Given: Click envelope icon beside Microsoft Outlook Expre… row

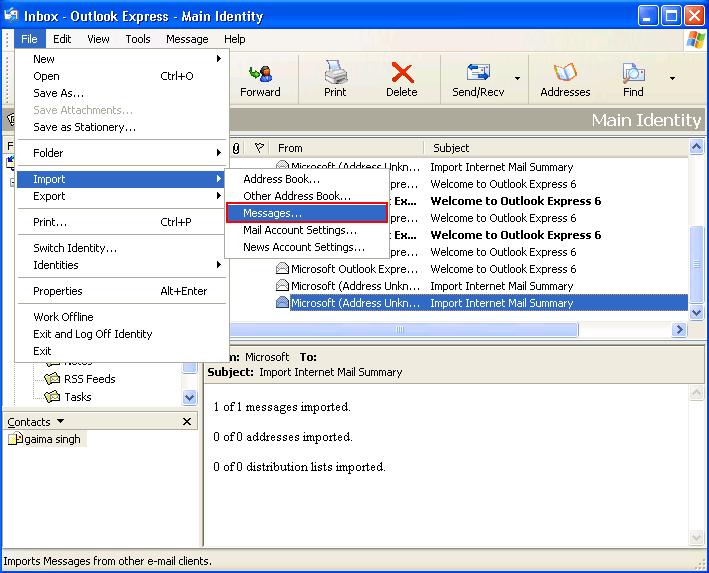Looking at the screenshot, I should pyautogui.click(x=282, y=268).
